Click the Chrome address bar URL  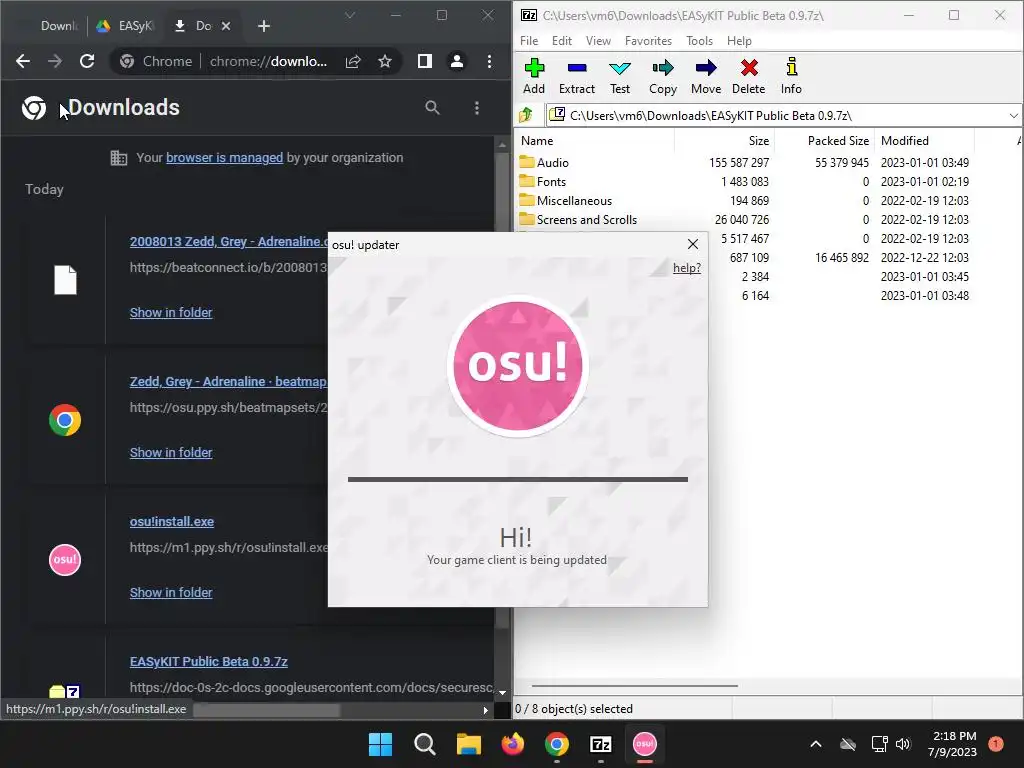tap(268, 61)
